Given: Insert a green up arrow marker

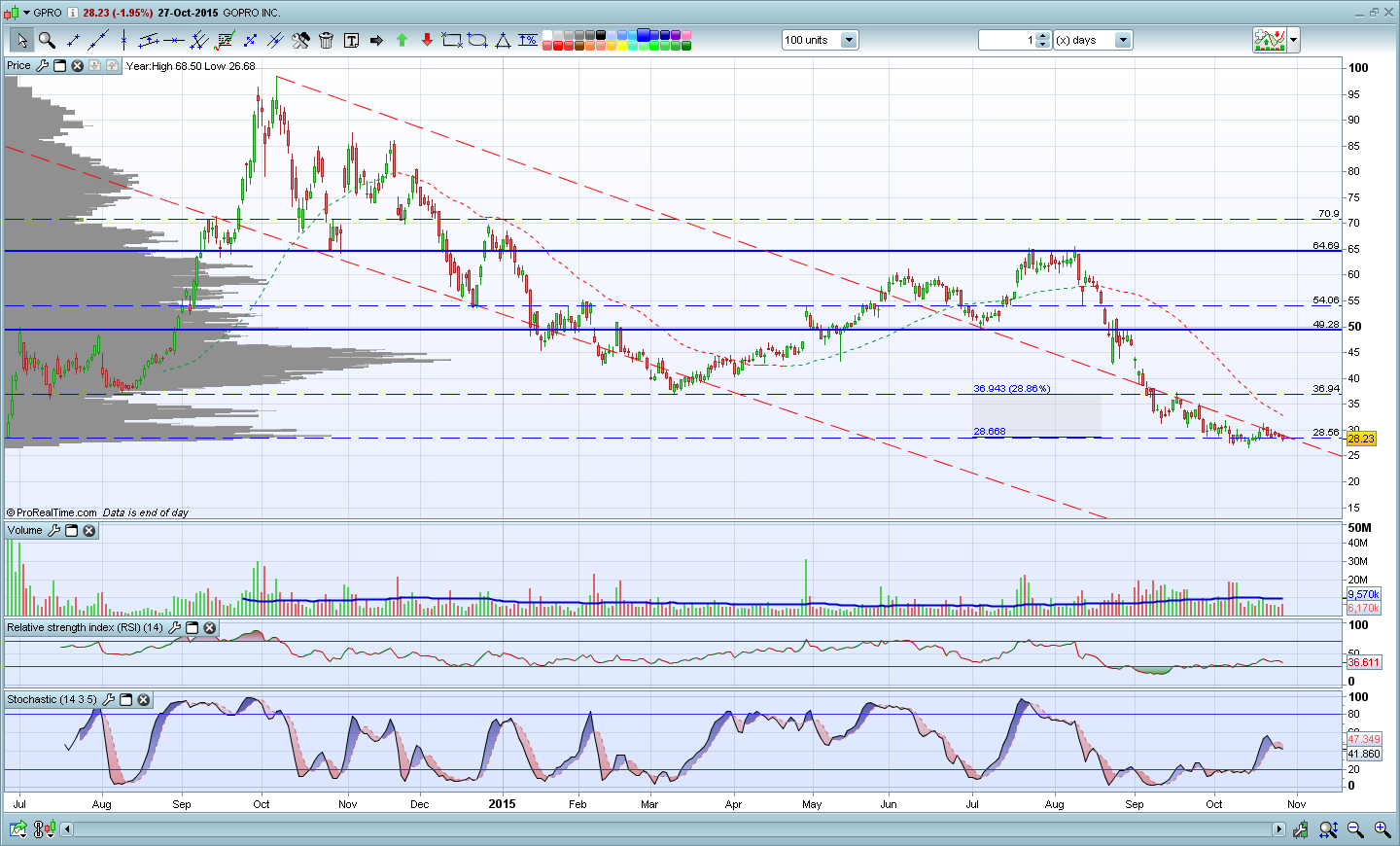Looking at the screenshot, I should (402, 40).
